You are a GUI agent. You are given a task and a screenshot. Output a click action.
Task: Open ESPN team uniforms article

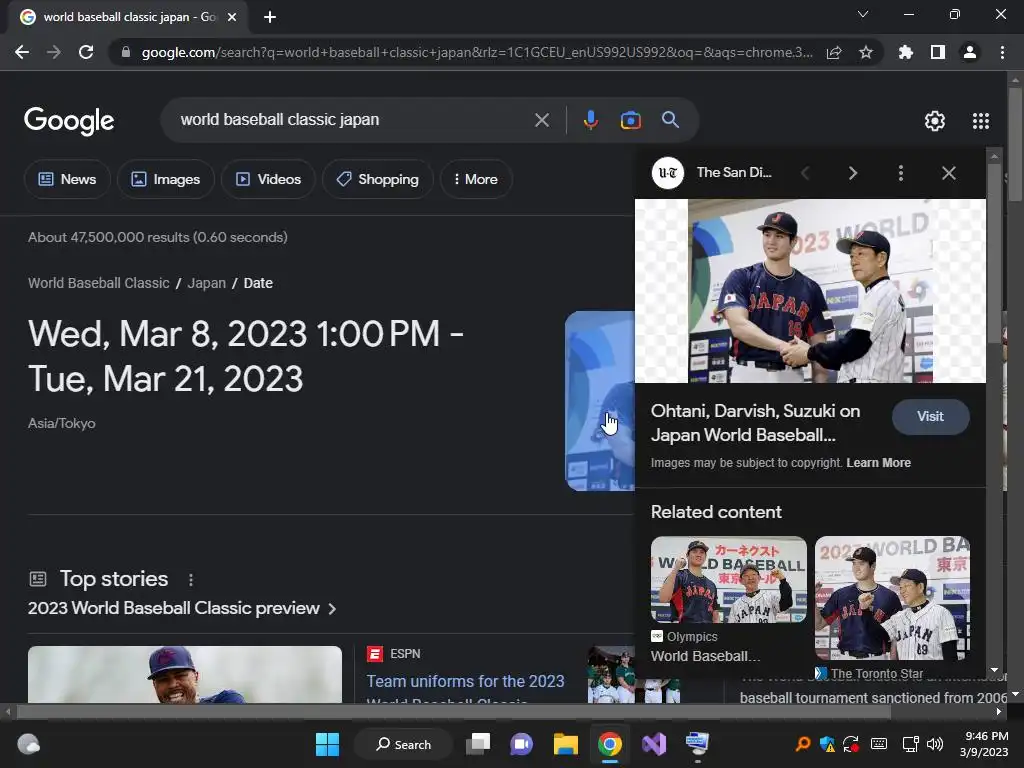(x=465, y=690)
